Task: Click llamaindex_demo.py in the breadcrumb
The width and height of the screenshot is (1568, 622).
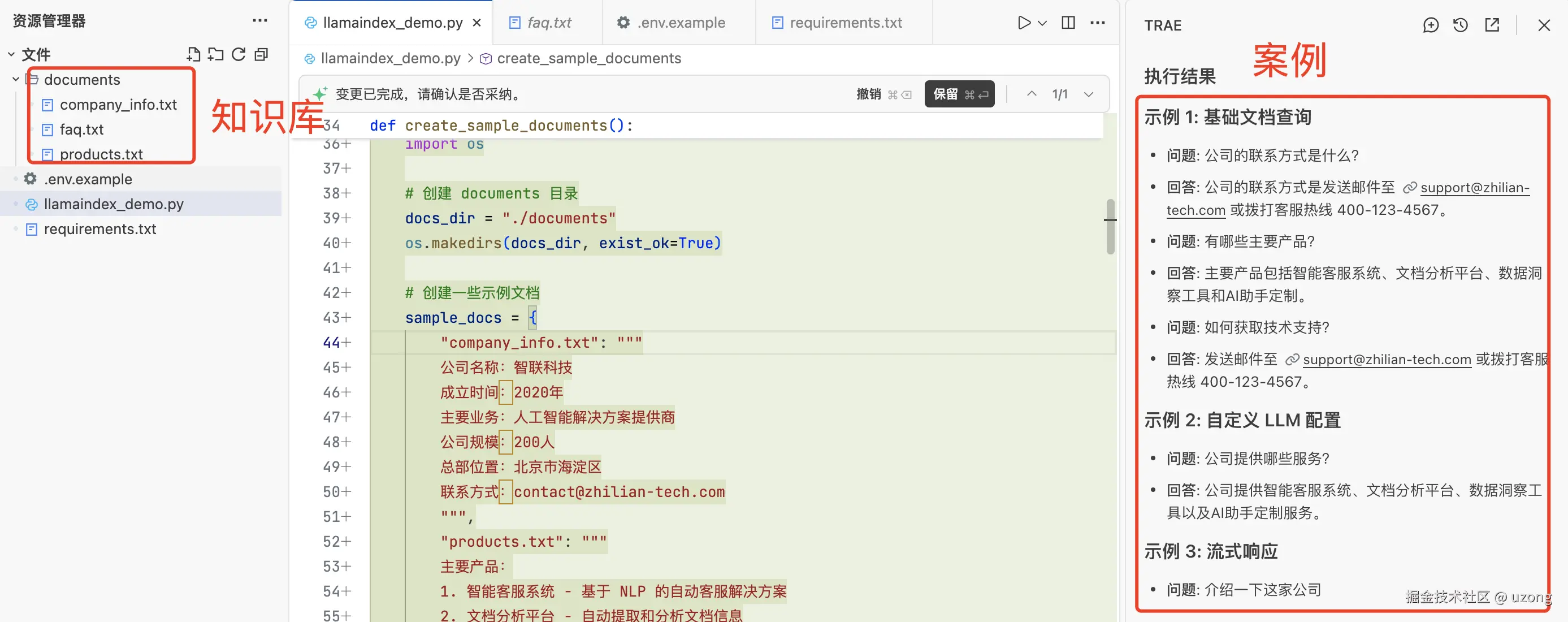Action: click(x=390, y=58)
